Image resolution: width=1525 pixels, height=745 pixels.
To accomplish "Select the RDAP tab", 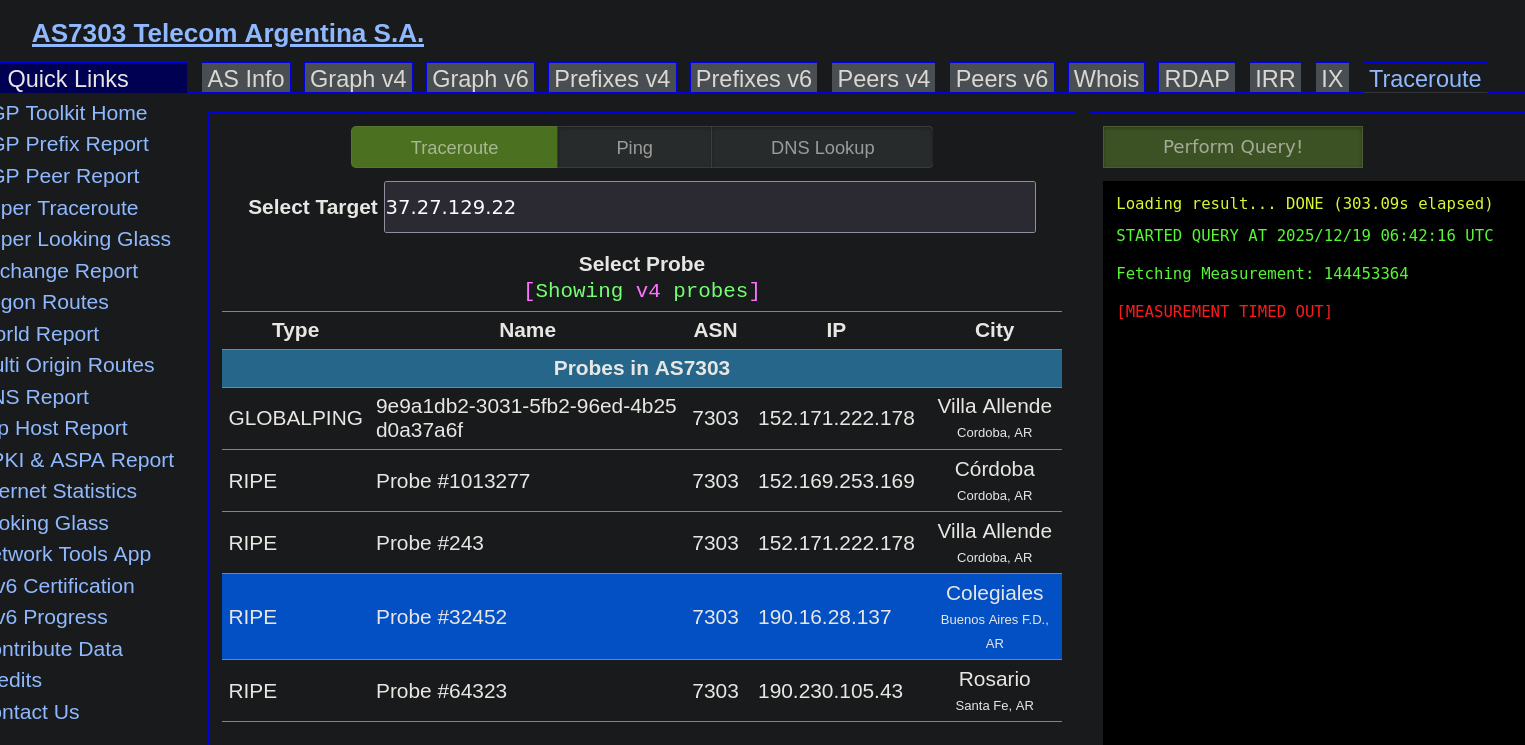I will click(1196, 79).
